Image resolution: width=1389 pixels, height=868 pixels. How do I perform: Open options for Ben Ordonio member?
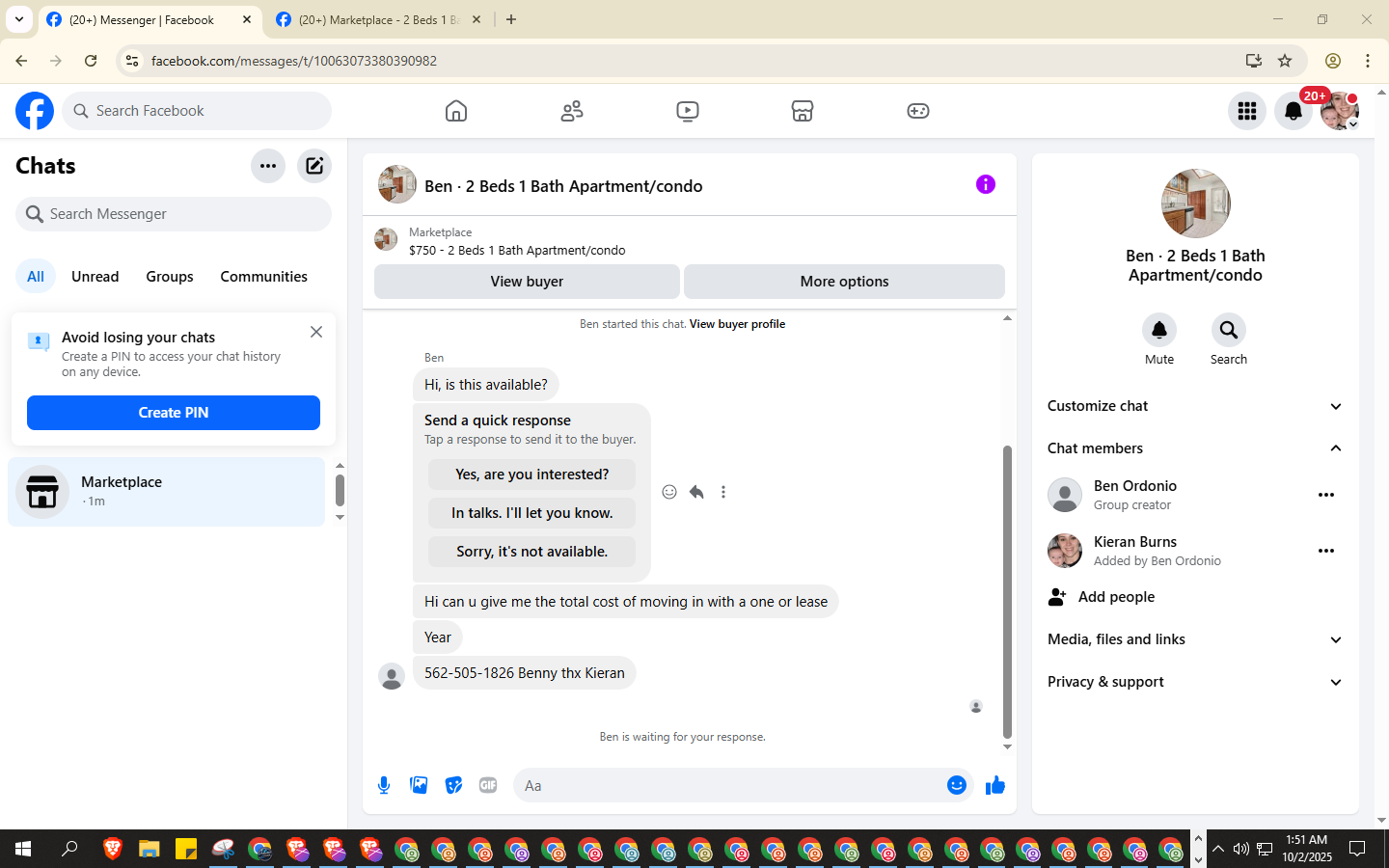(1326, 495)
